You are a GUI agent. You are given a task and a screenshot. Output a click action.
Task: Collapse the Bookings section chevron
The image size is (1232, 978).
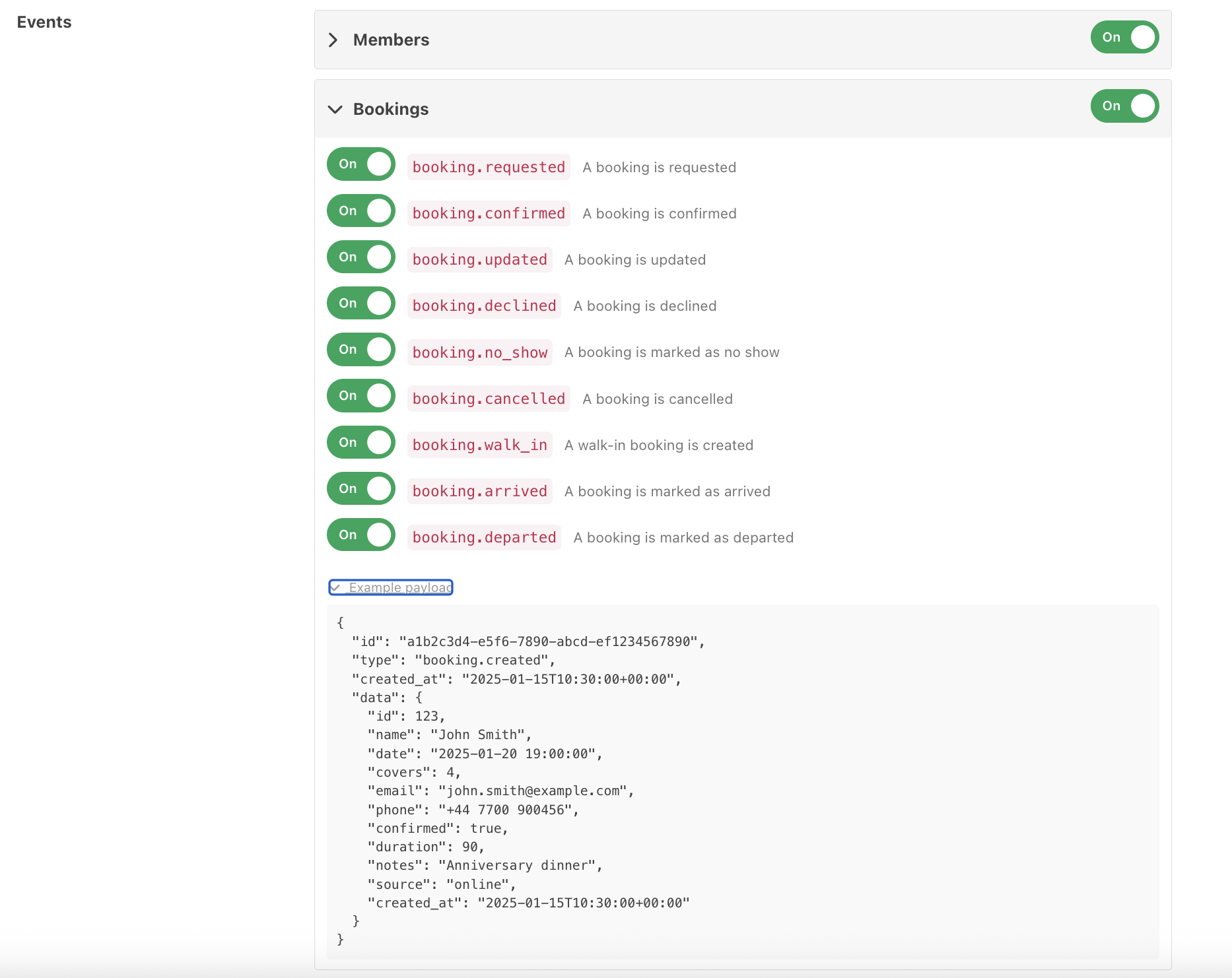tap(335, 110)
